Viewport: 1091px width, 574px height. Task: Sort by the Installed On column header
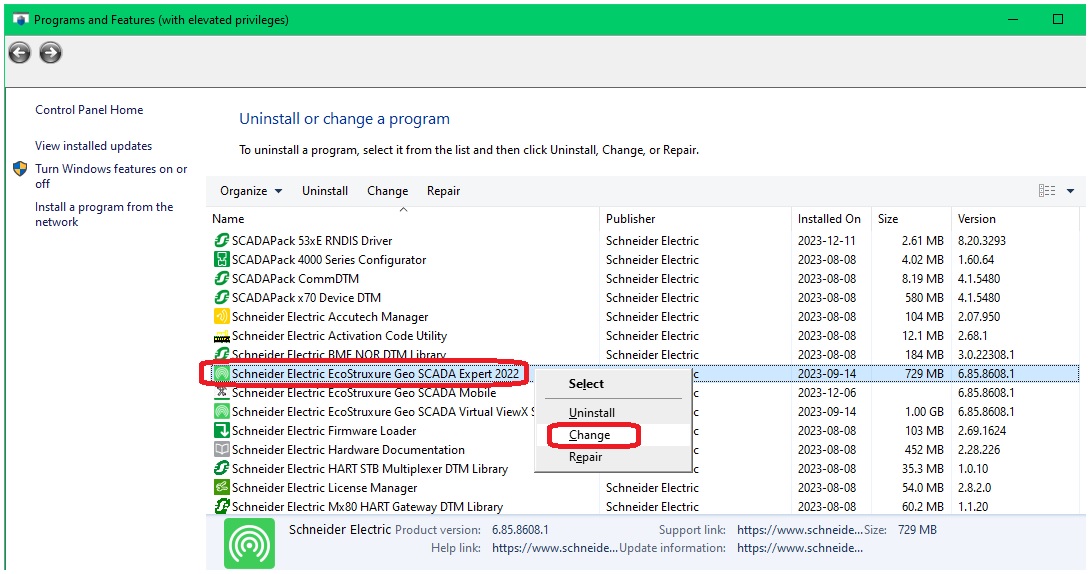(829, 219)
